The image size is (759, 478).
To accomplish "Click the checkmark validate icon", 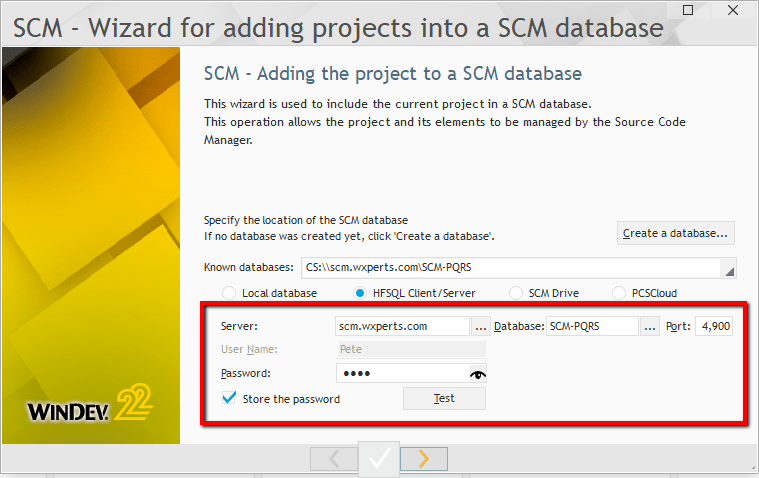I will pyautogui.click(x=379, y=459).
